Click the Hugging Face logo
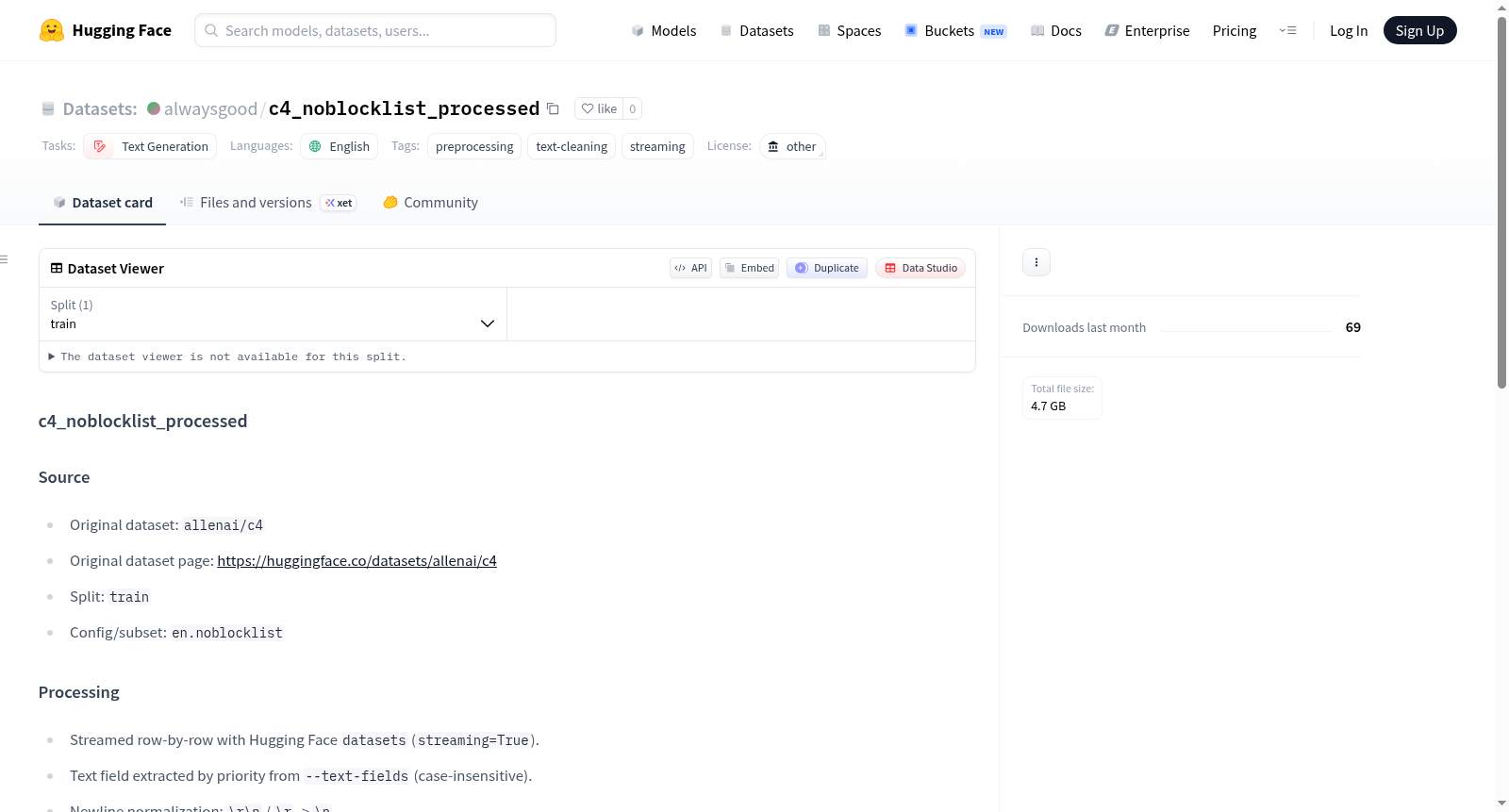The width and height of the screenshot is (1509, 812). [x=105, y=30]
